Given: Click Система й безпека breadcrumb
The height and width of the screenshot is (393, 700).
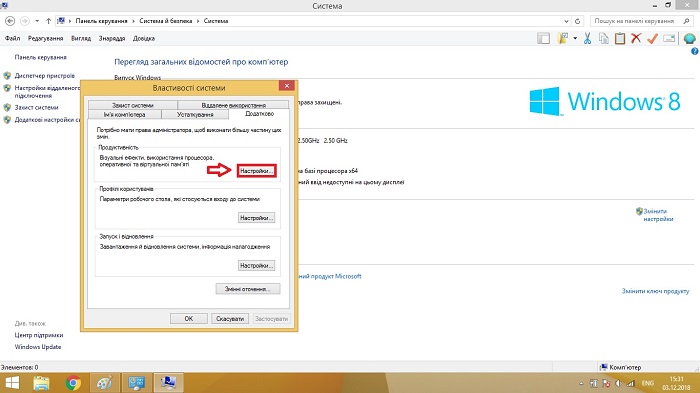Looking at the screenshot, I should [x=166, y=21].
